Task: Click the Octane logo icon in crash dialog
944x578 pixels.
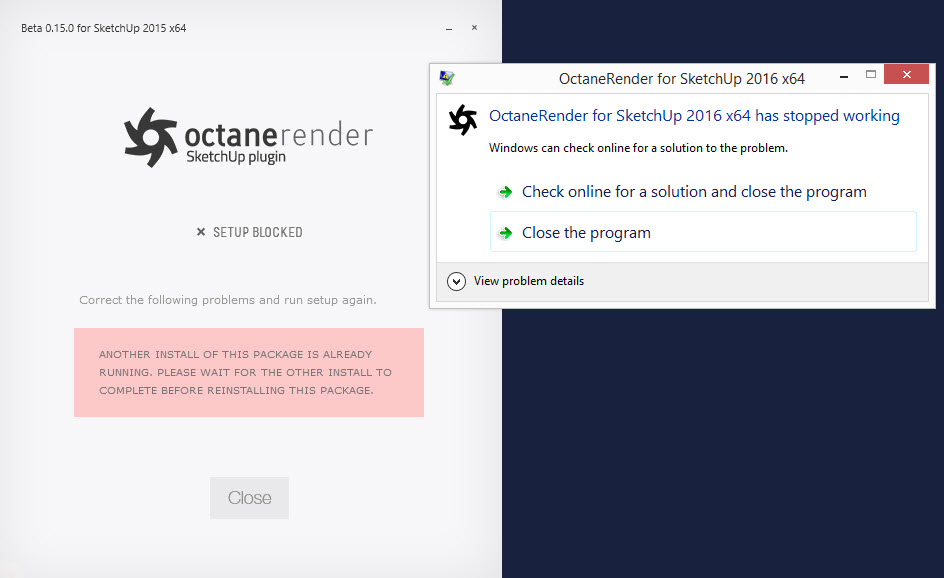Action: [463, 119]
